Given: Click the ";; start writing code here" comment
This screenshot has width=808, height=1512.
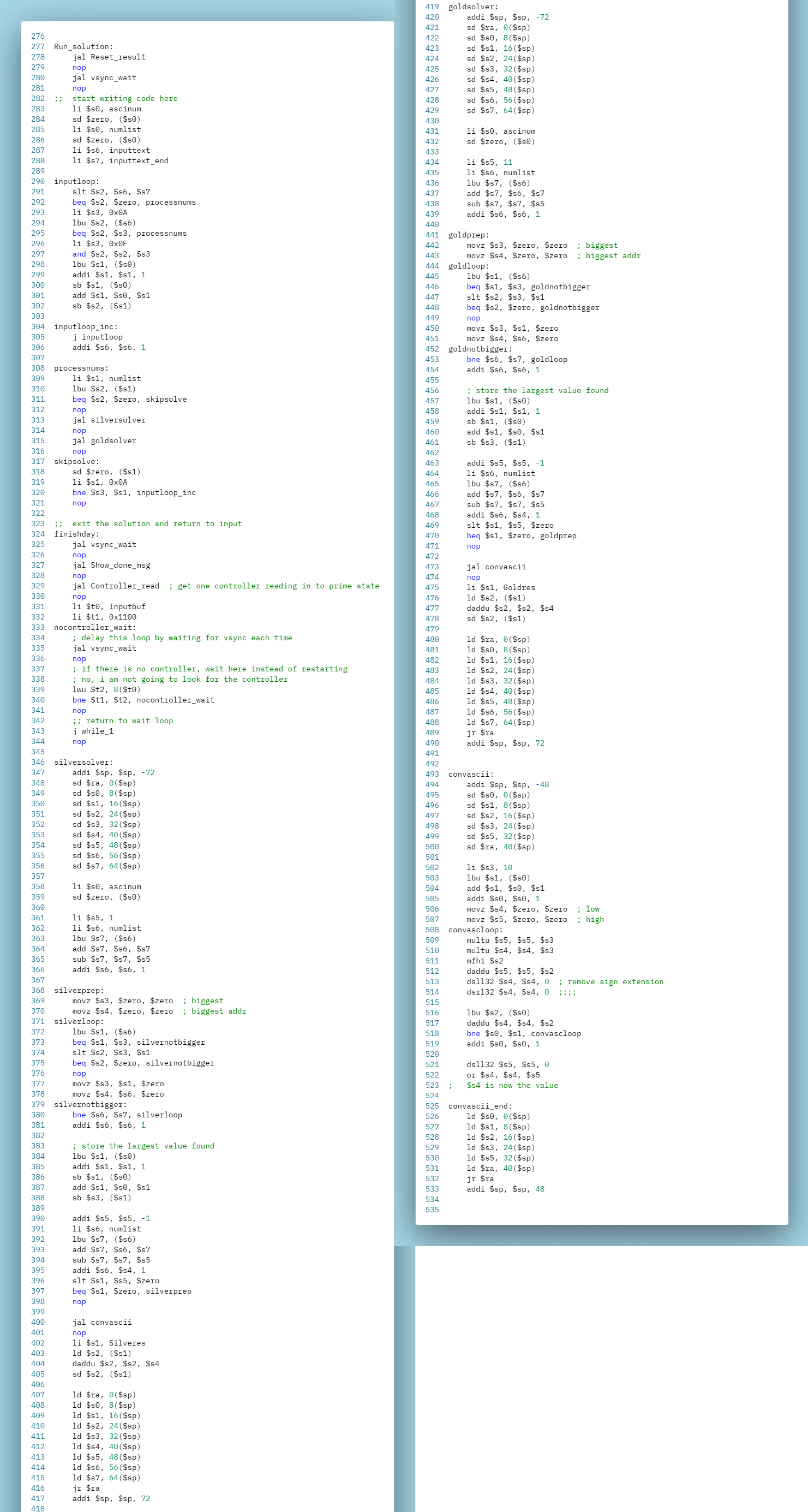Looking at the screenshot, I should point(116,99).
